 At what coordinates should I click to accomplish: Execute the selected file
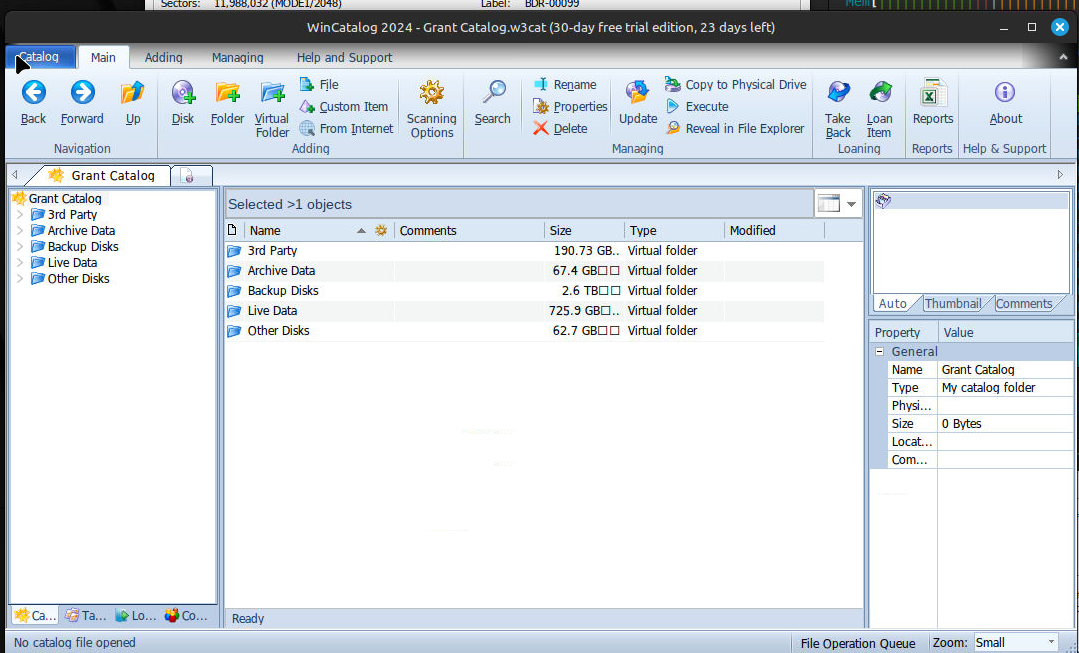[x=696, y=107]
